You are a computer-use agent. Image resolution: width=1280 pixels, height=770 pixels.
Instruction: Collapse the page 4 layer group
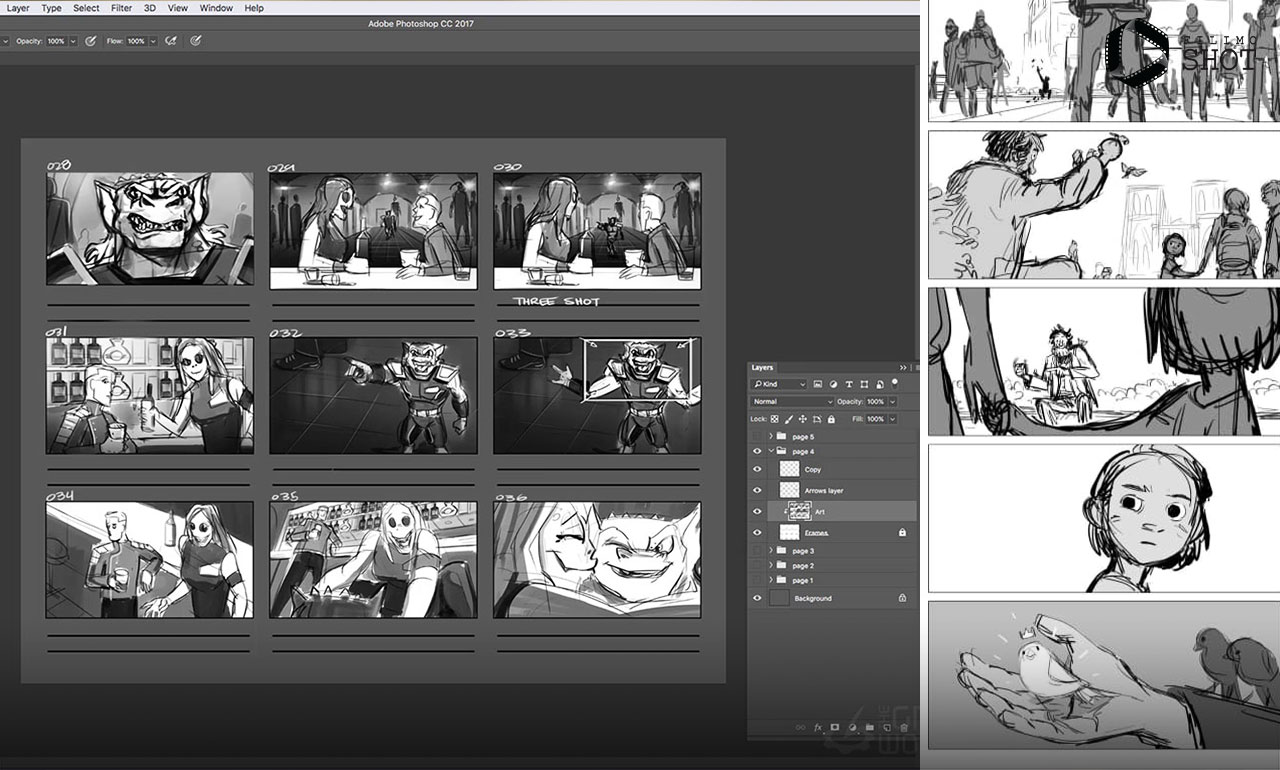click(x=771, y=451)
